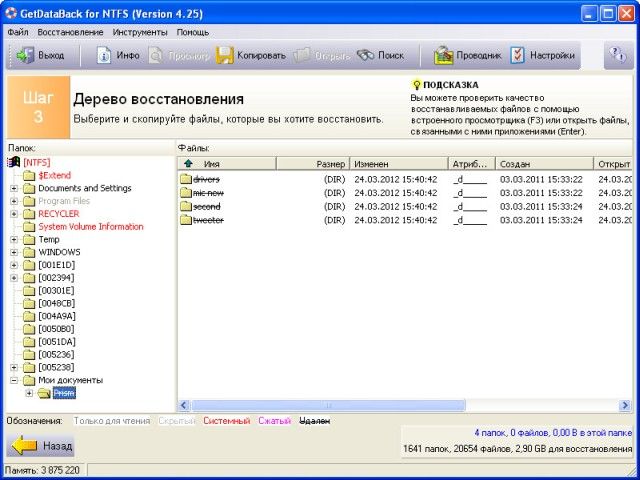The width and height of the screenshot is (640, 480).
Task: Expand the Temp tree node
Action: coord(14,240)
